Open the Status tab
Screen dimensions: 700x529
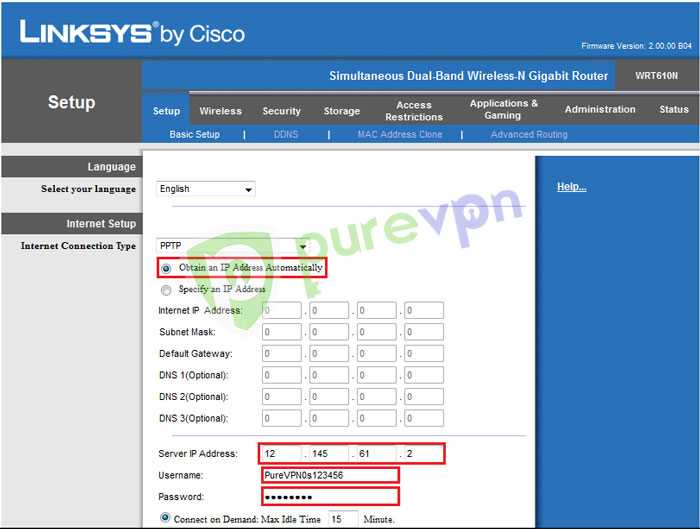674,109
